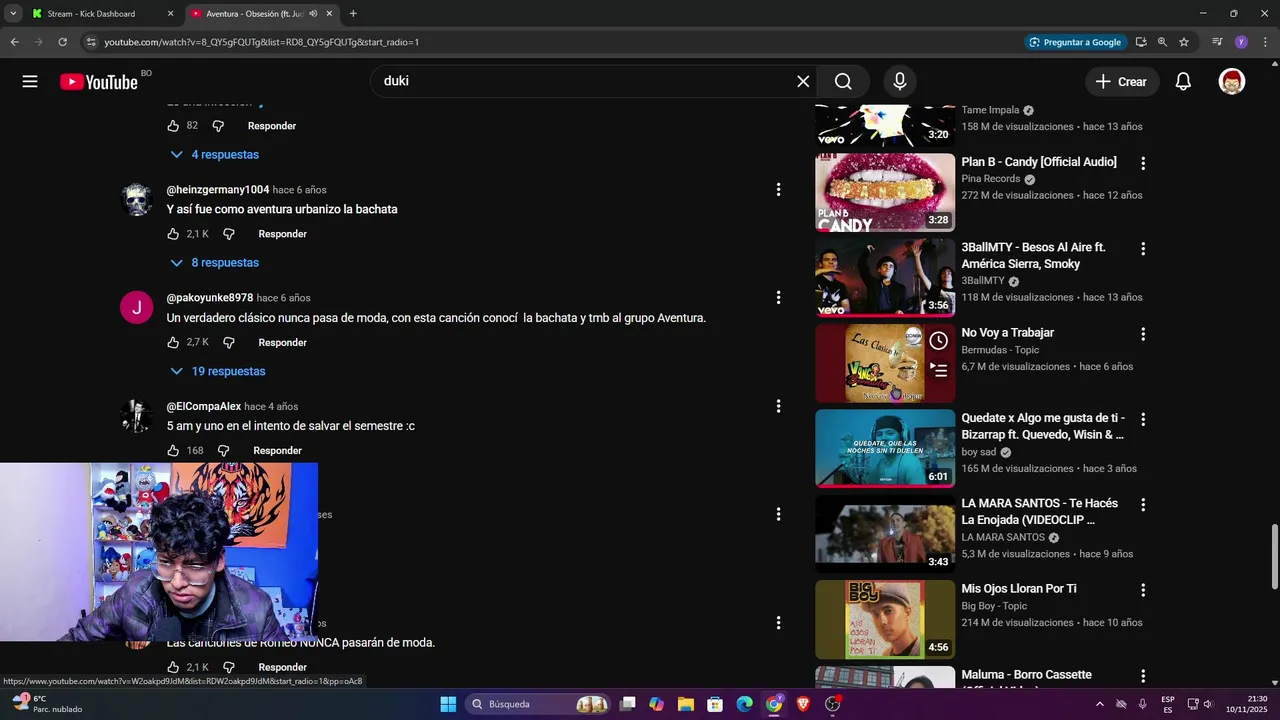Start voice search with microphone icon

point(900,82)
